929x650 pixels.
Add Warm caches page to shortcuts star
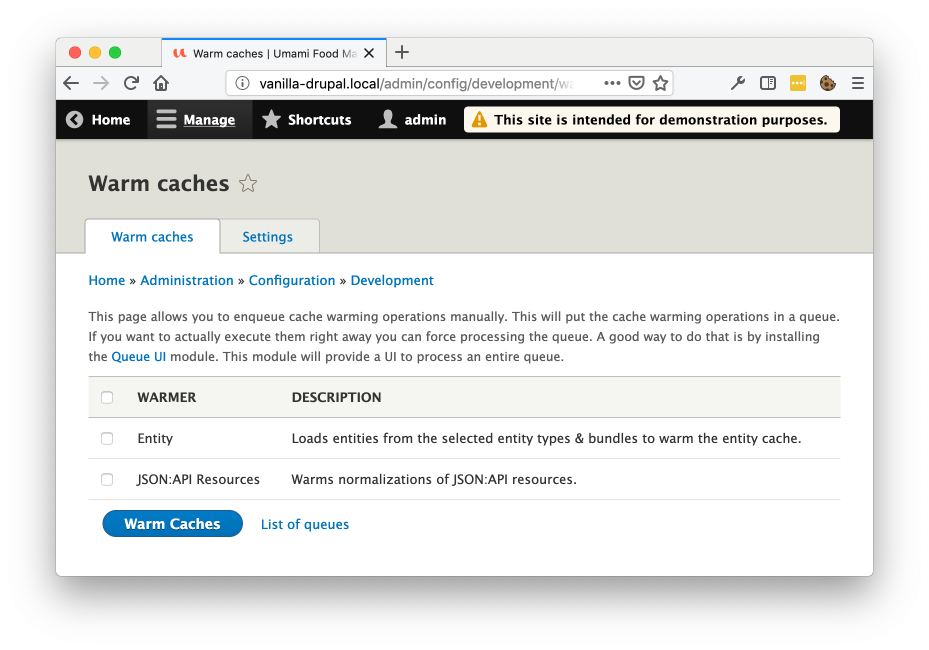click(248, 184)
